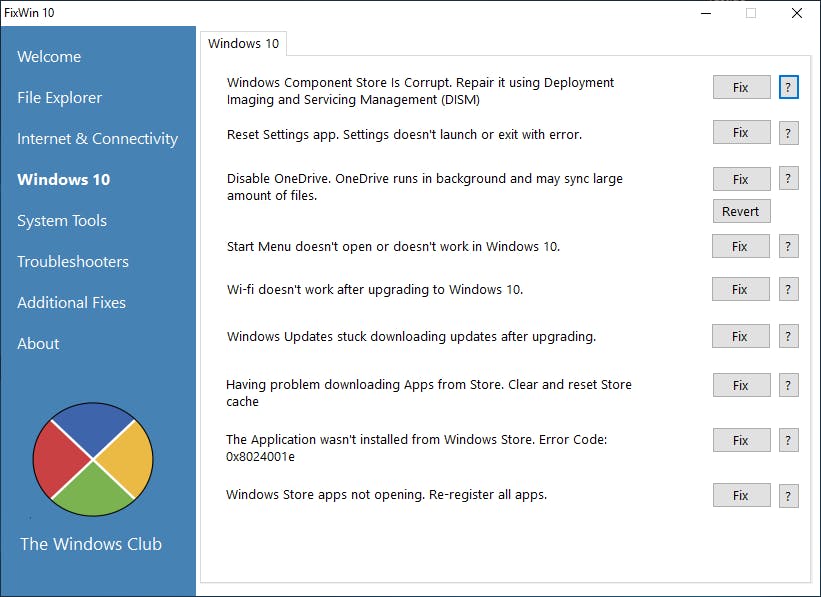Revert the Disable OneDrive change
821x597 pixels.
click(741, 211)
